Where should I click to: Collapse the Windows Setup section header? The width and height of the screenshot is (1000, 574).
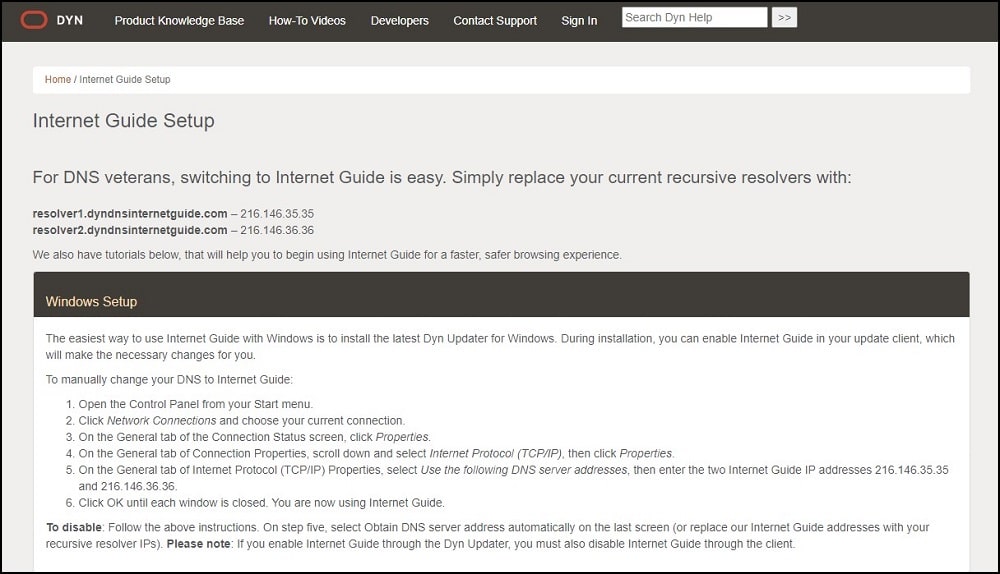pos(501,295)
